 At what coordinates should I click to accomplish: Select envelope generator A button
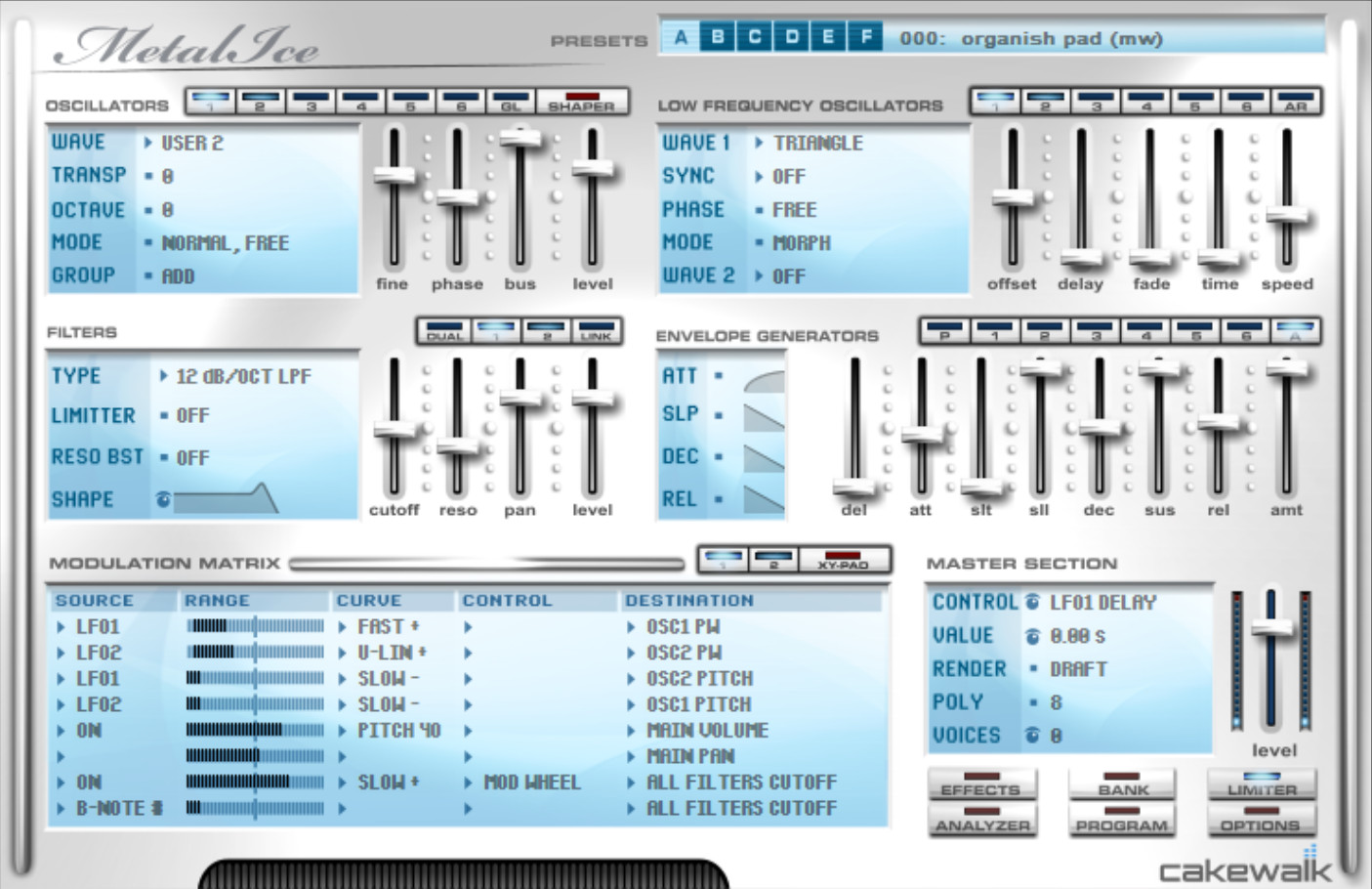(1296, 331)
